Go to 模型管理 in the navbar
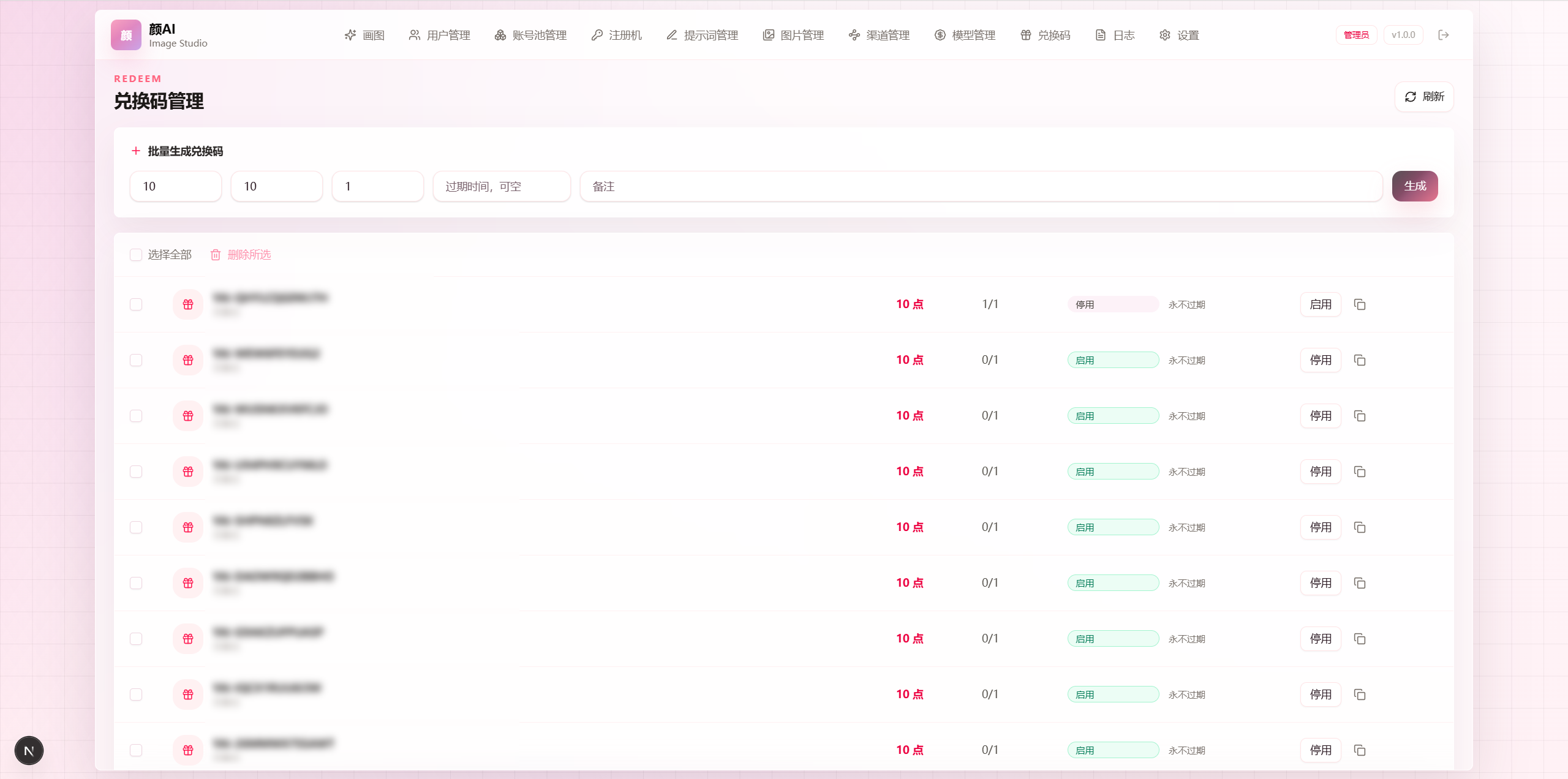The height and width of the screenshot is (779, 1568). pos(965,35)
